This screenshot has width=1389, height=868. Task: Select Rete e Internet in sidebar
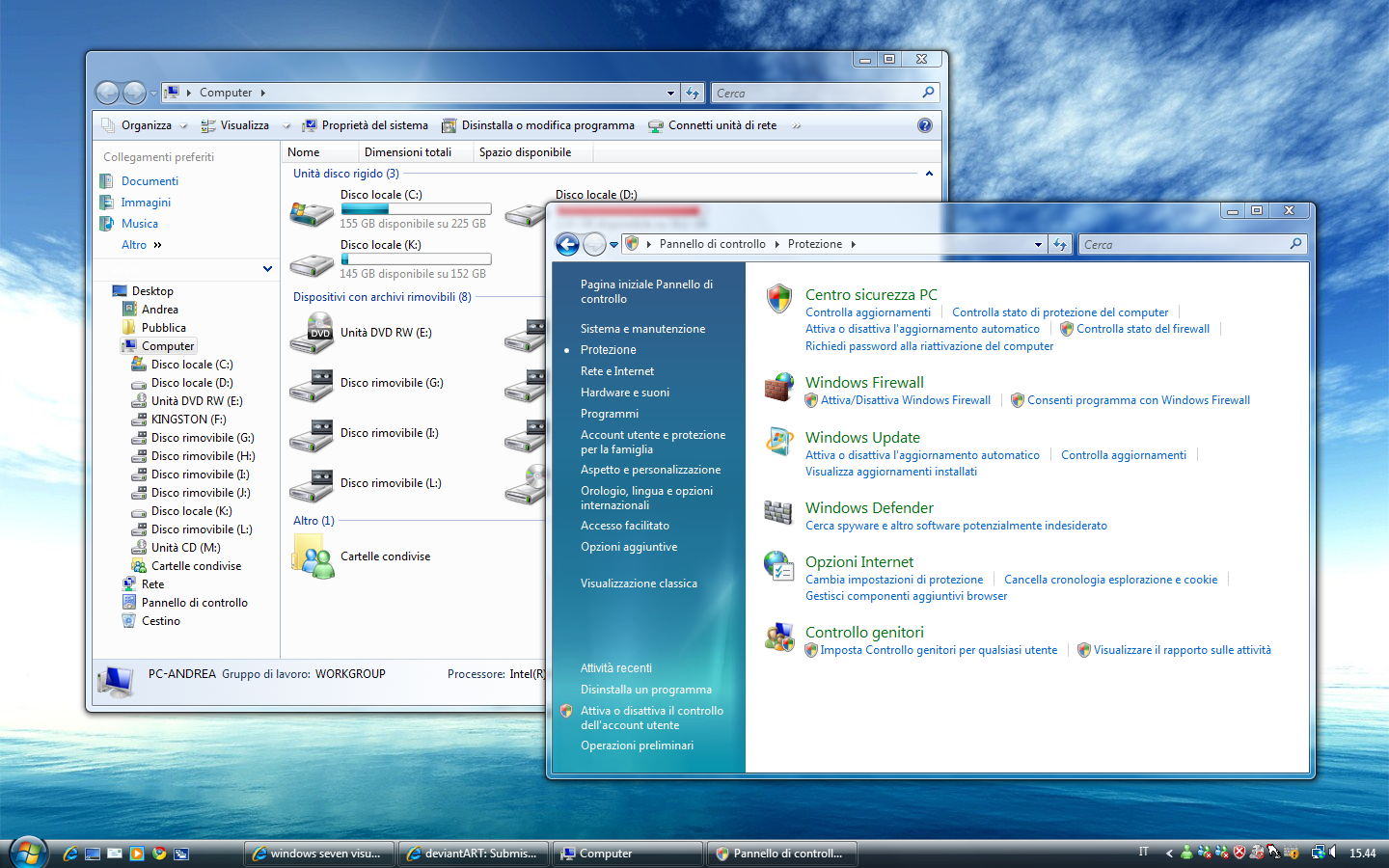(617, 371)
